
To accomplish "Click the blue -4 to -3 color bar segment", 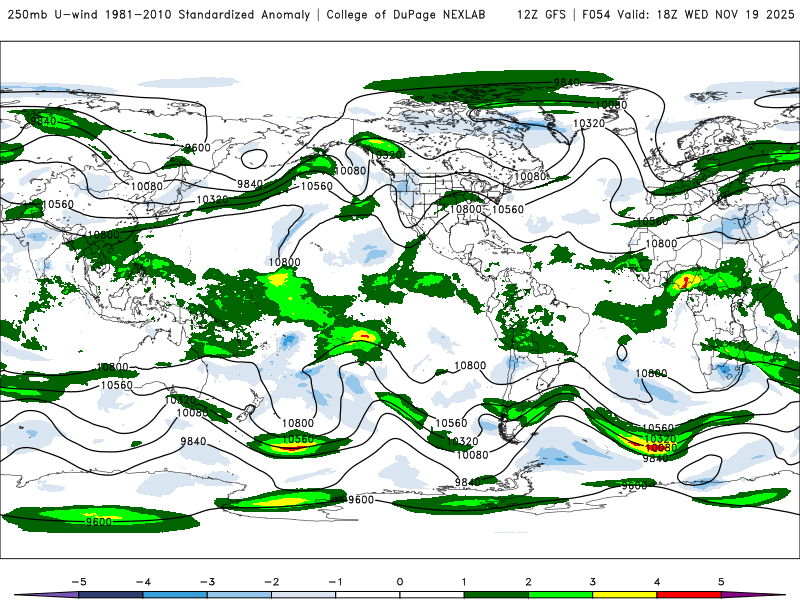I will pos(175,595).
